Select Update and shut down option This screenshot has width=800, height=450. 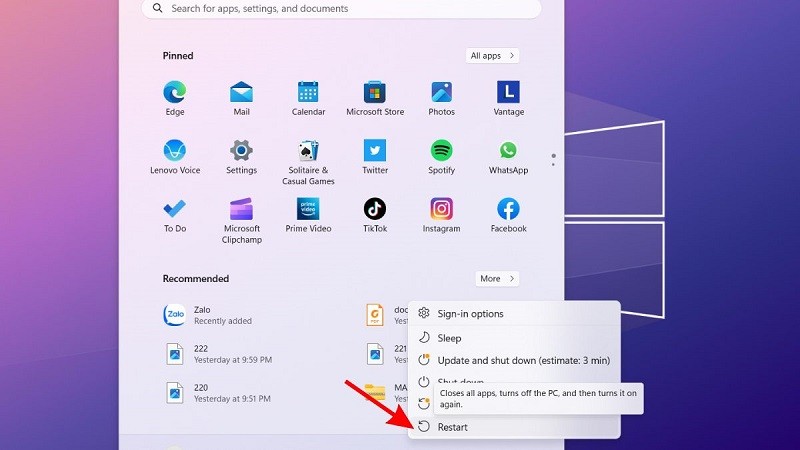523,360
